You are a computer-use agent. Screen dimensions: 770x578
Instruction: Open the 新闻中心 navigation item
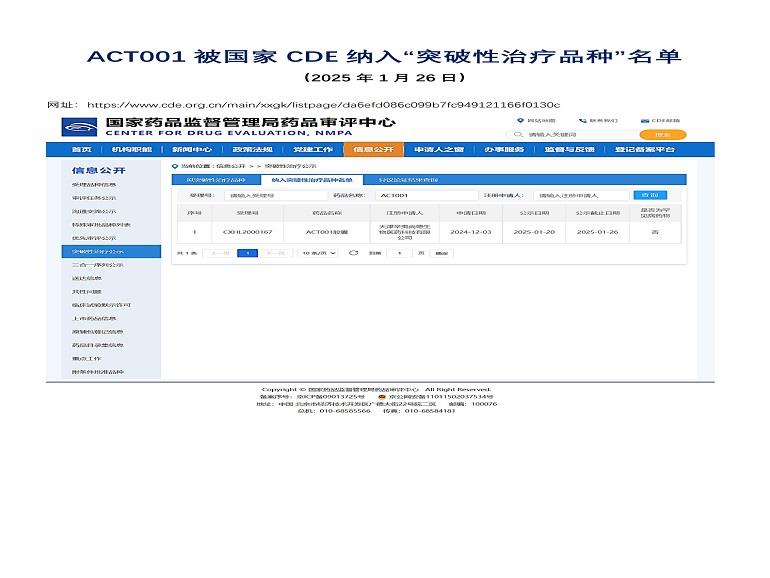click(192, 149)
